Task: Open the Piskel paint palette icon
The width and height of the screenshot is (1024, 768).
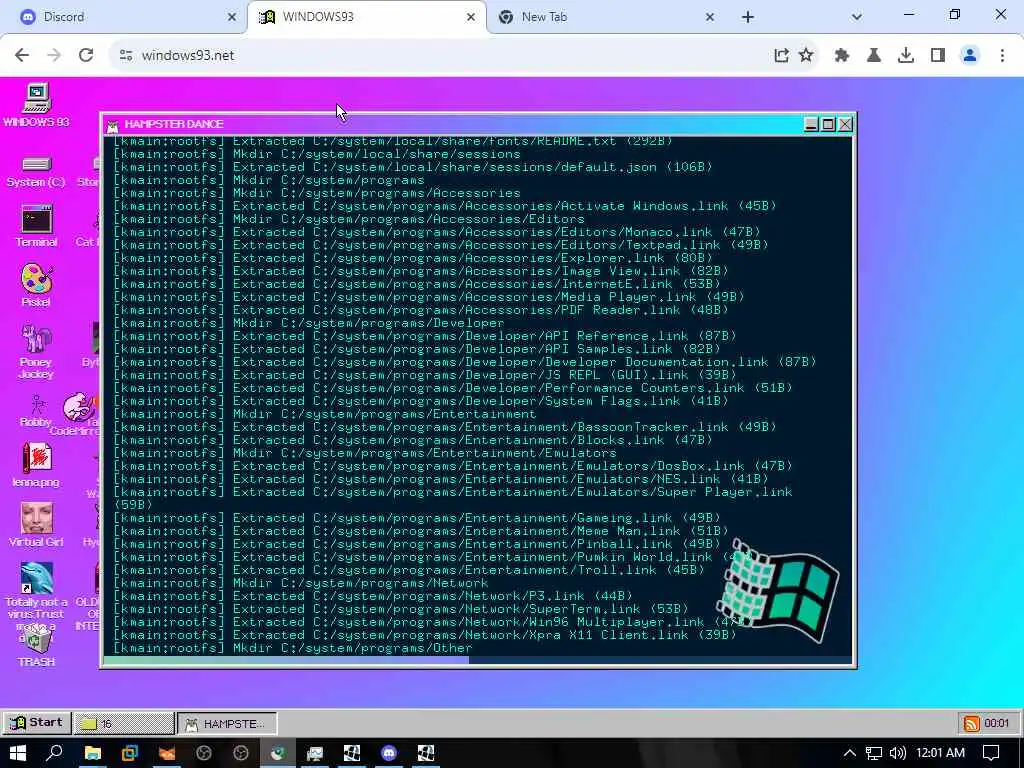Action: [x=36, y=285]
